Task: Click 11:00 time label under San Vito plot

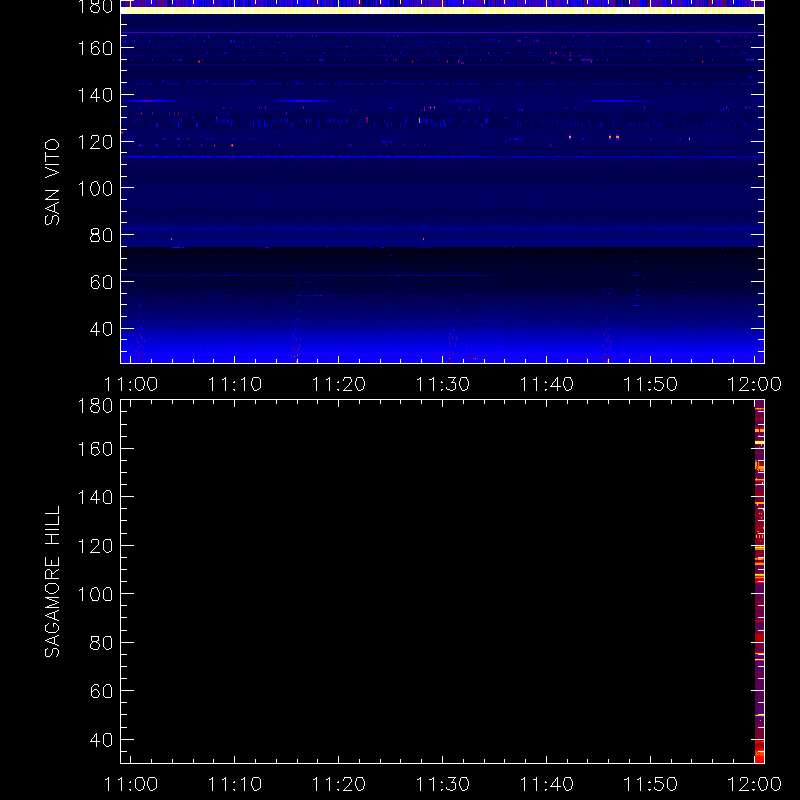Action: (131, 384)
